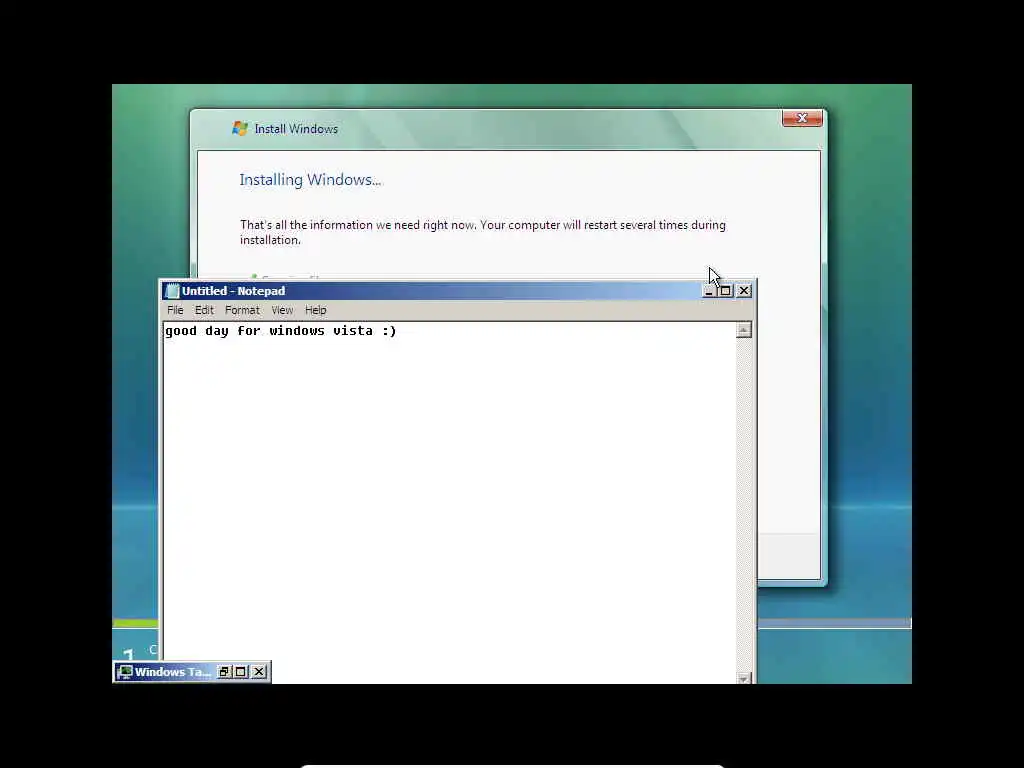Open the File menu in Notepad
This screenshot has width=1024, height=768.
(x=175, y=310)
